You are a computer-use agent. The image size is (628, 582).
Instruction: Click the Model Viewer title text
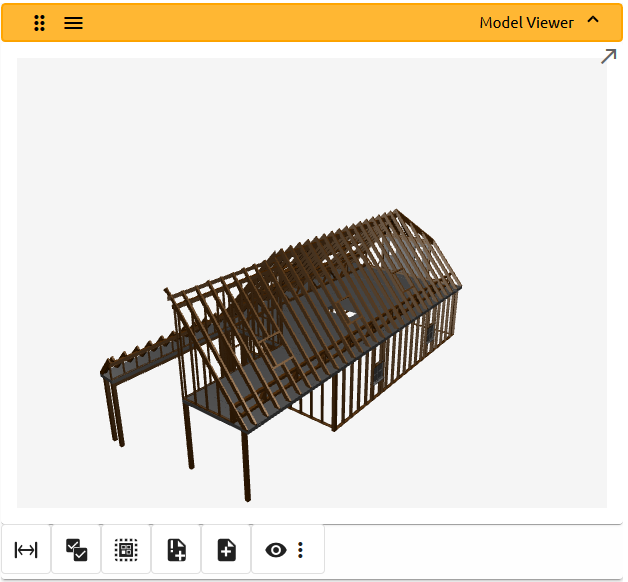coord(526,23)
